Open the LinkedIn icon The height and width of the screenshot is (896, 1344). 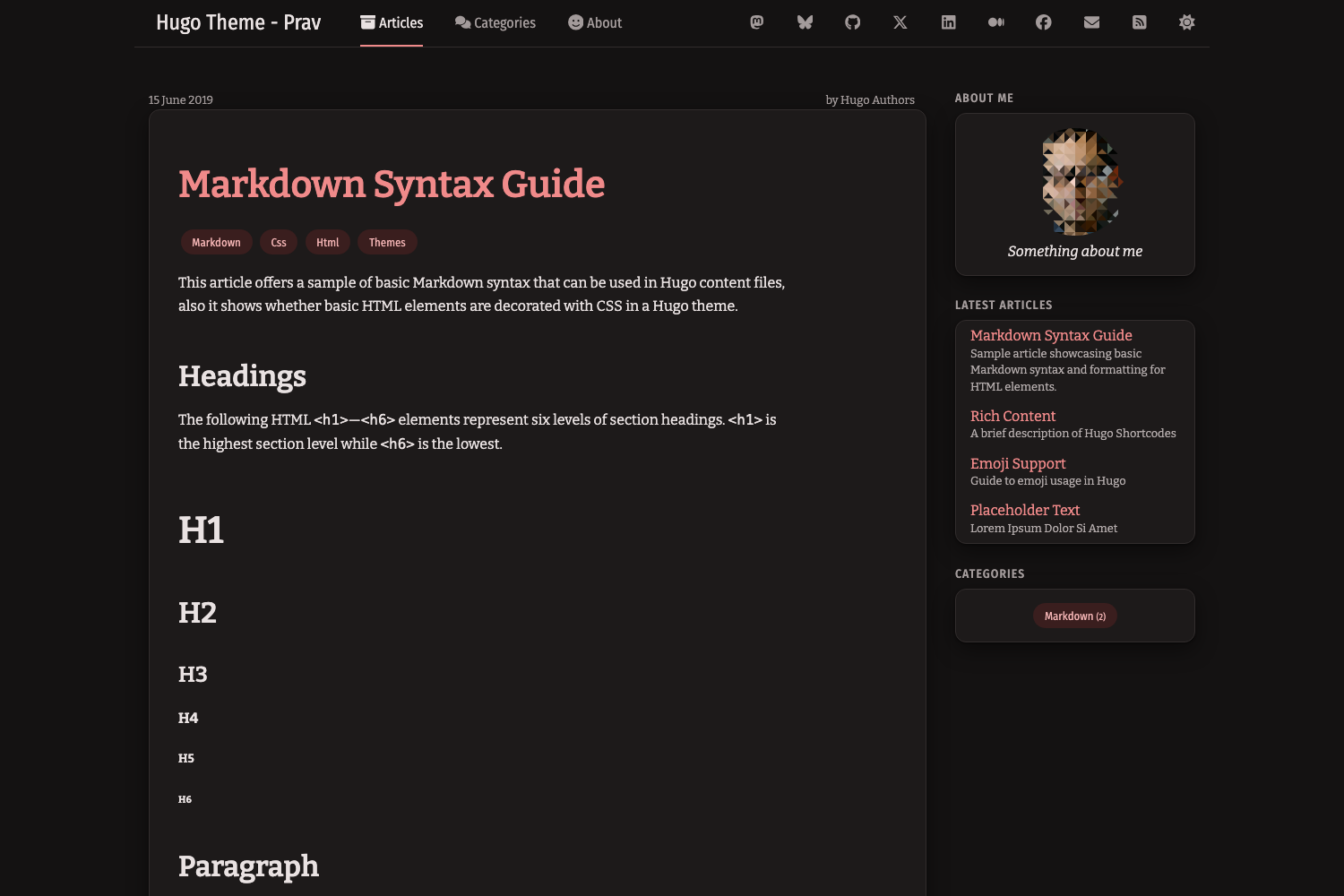948,22
